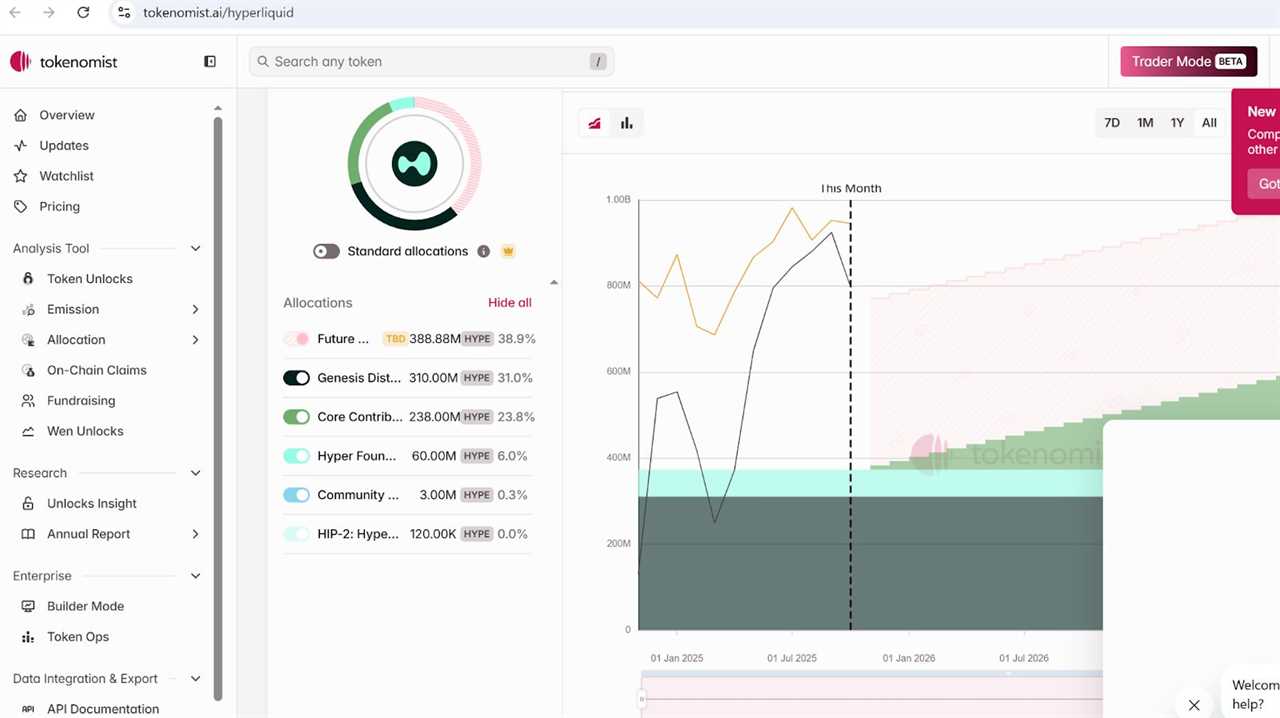Click the premium crown icon
The width and height of the screenshot is (1280, 718).
[508, 251]
